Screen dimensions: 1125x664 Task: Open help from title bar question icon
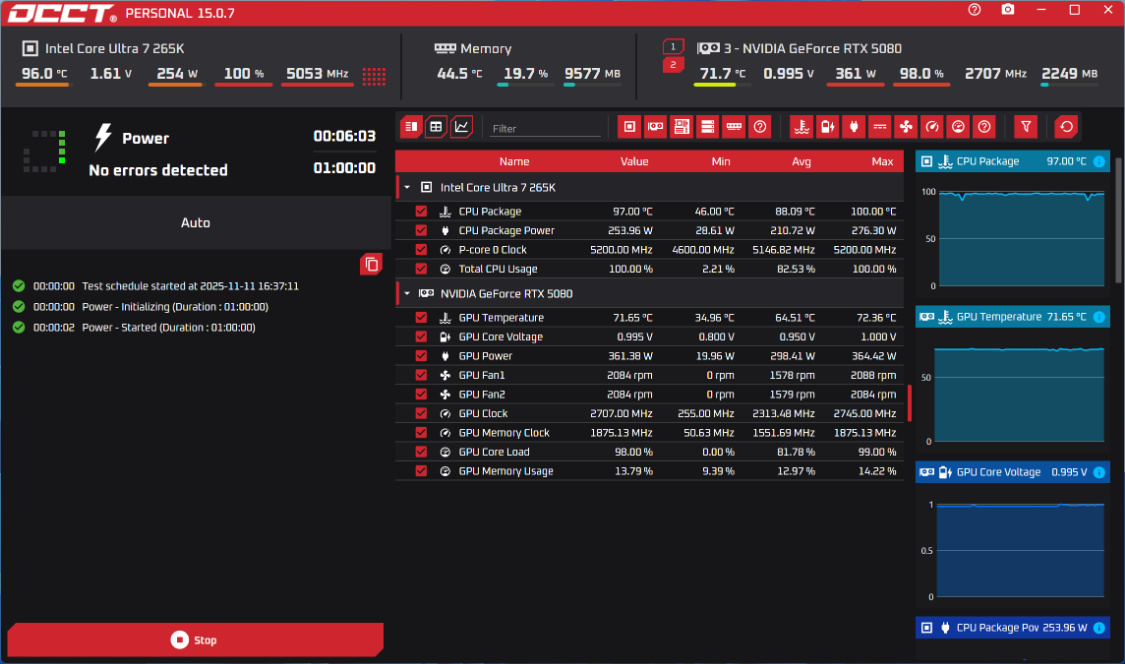pyautogui.click(x=974, y=10)
